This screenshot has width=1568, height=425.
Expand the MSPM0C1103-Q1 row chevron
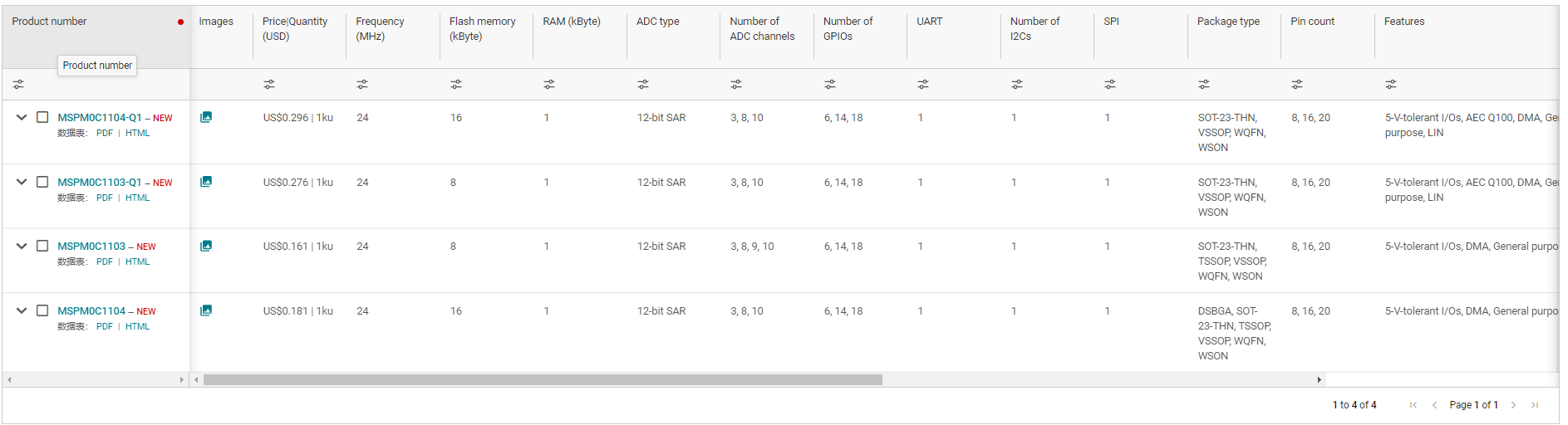(22, 182)
